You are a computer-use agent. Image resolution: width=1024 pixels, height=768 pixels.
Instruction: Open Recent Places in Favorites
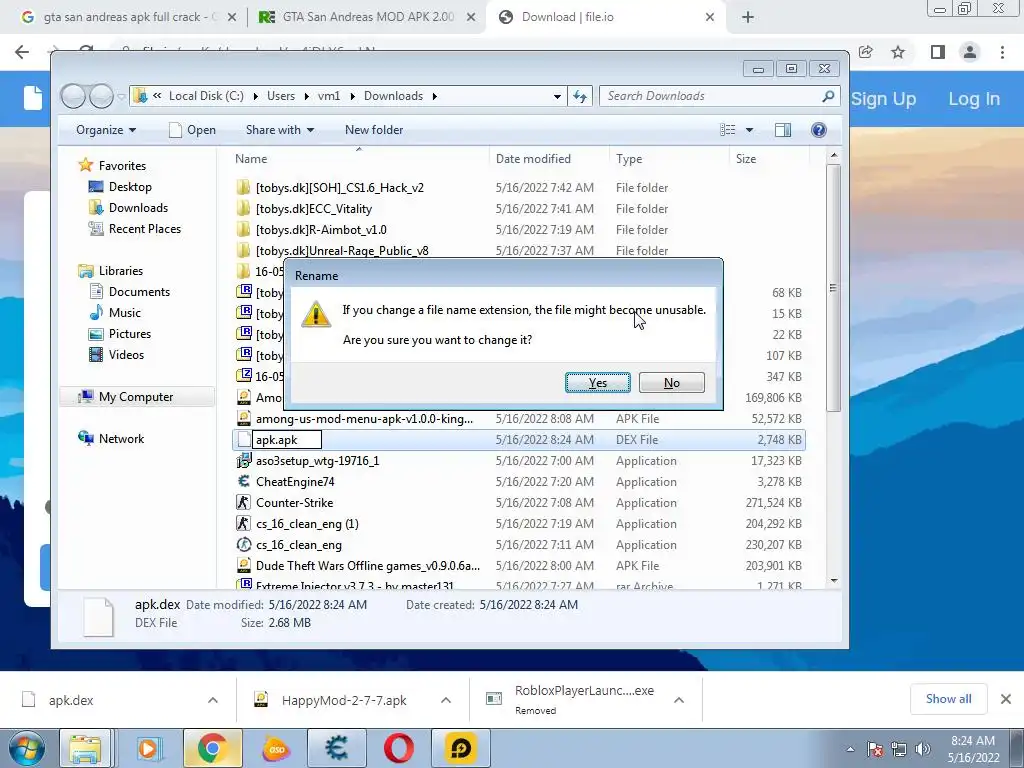tap(144, 229)
